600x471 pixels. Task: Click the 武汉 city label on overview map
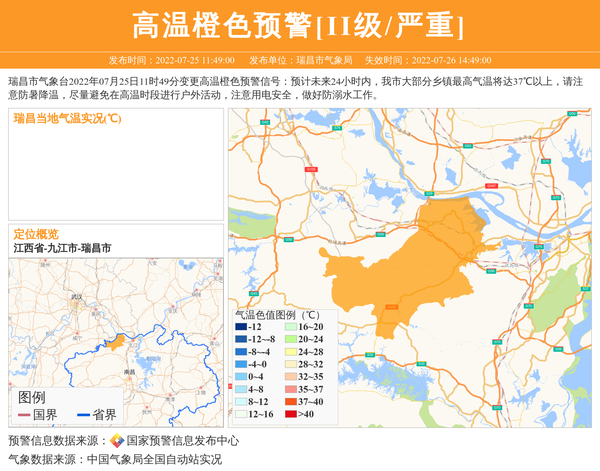pos(77,298)
